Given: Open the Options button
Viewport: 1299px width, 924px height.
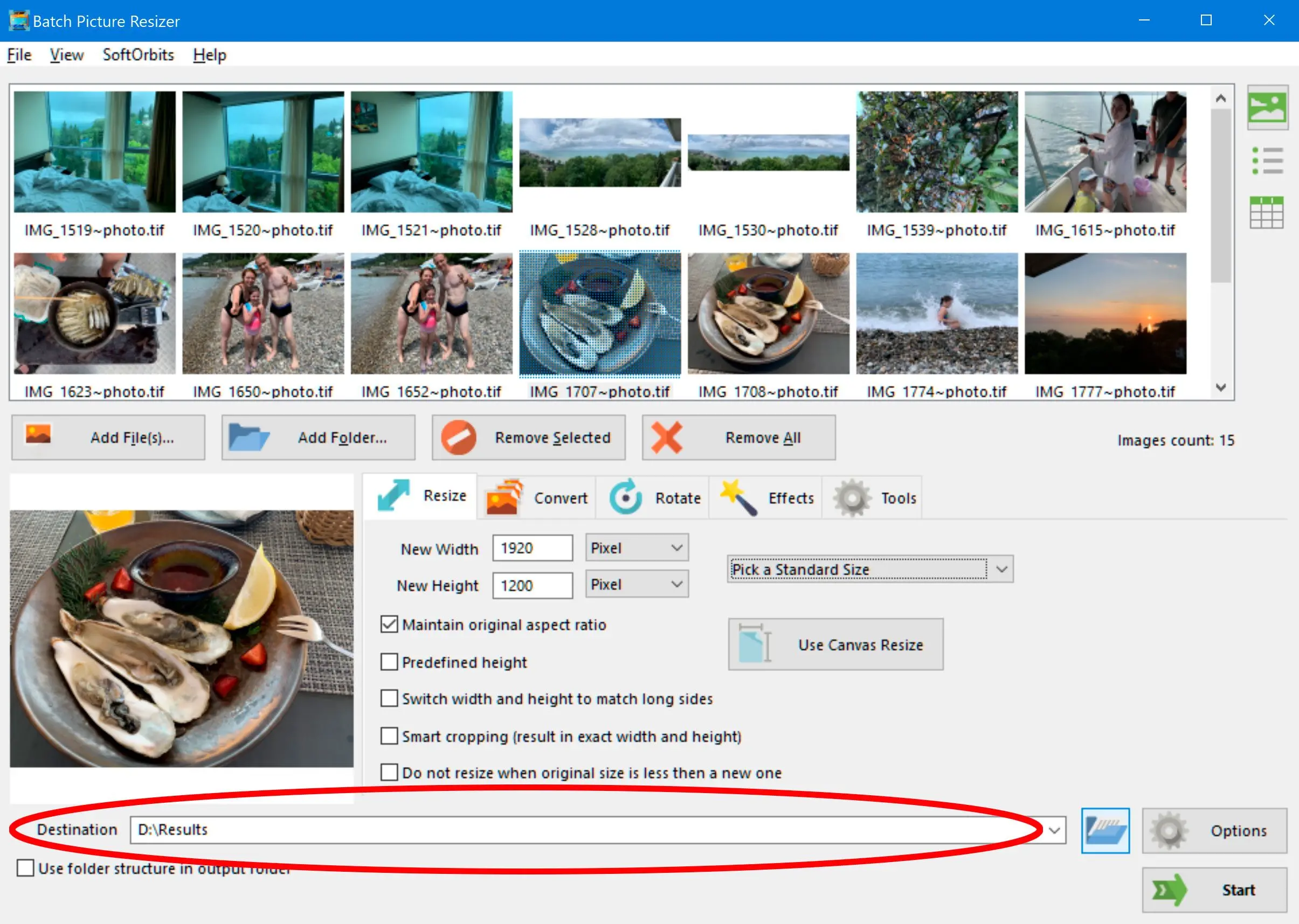Looking at the screenshot, I should [x=1214, y=831].
